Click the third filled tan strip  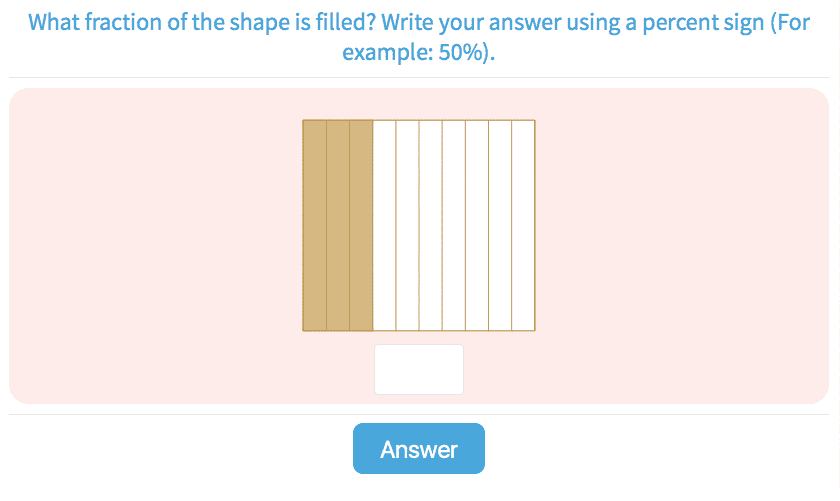point(361,225)
